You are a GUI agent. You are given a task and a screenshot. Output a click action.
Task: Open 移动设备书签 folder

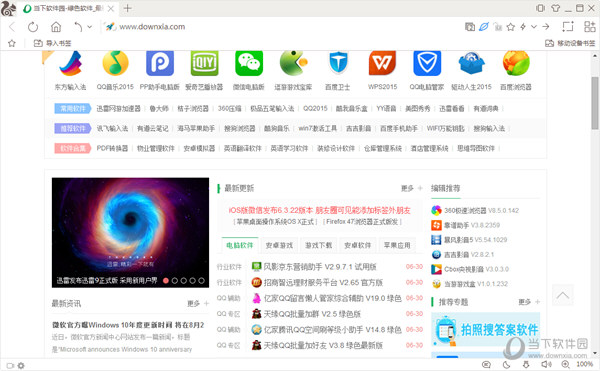tap(570, 43)
